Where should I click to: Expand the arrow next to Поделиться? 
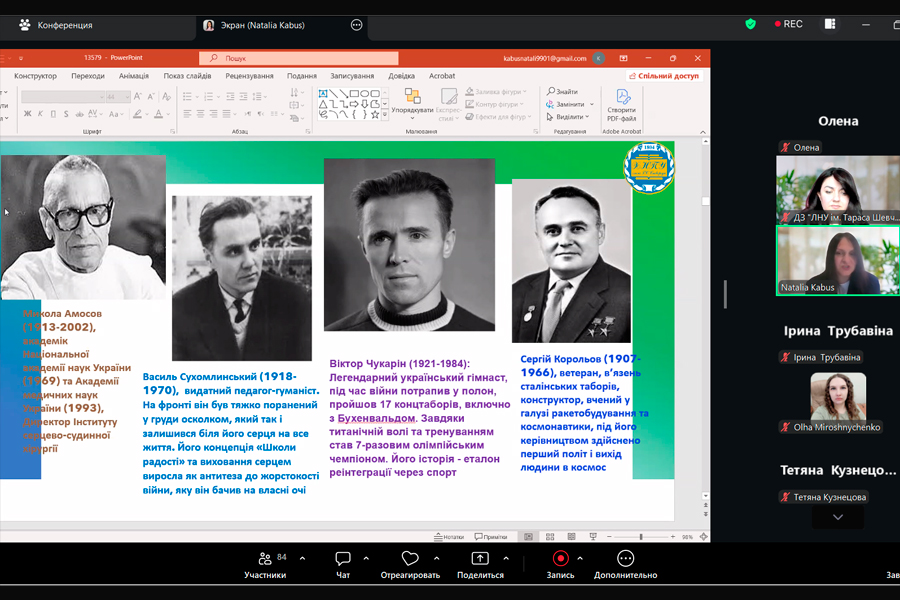pyautogui.click(x=506, y=558)
